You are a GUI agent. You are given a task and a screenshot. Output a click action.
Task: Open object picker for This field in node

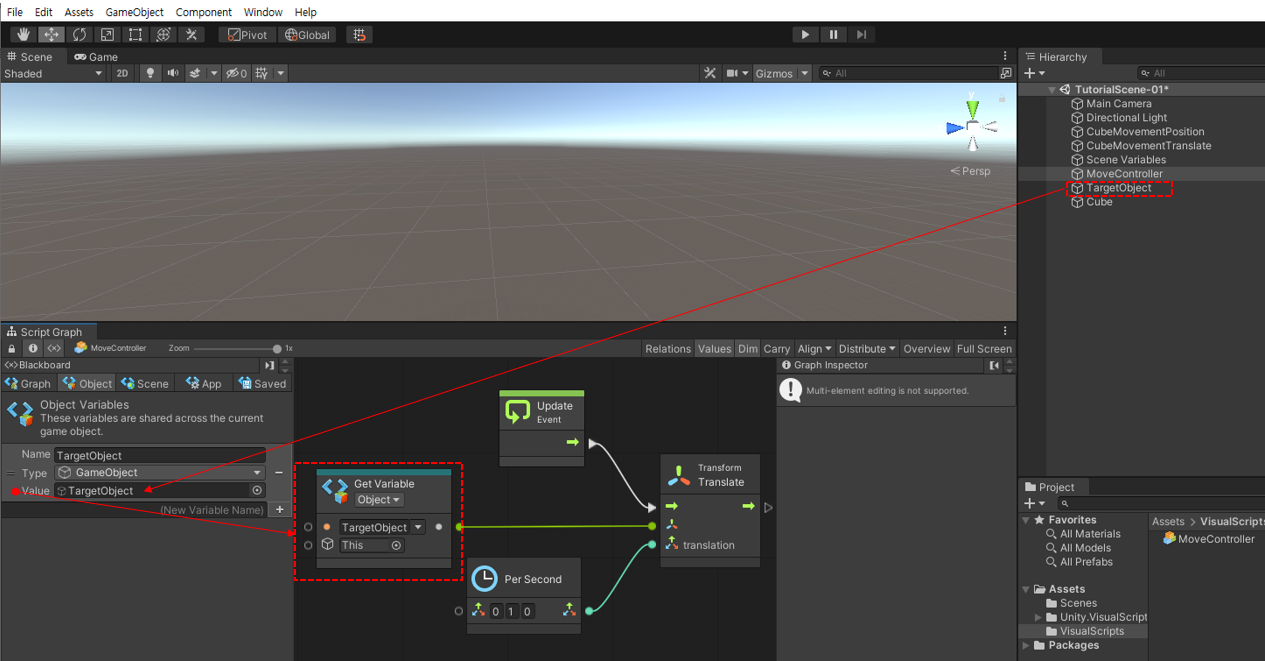pyautogui.click(x=397, y=545)
